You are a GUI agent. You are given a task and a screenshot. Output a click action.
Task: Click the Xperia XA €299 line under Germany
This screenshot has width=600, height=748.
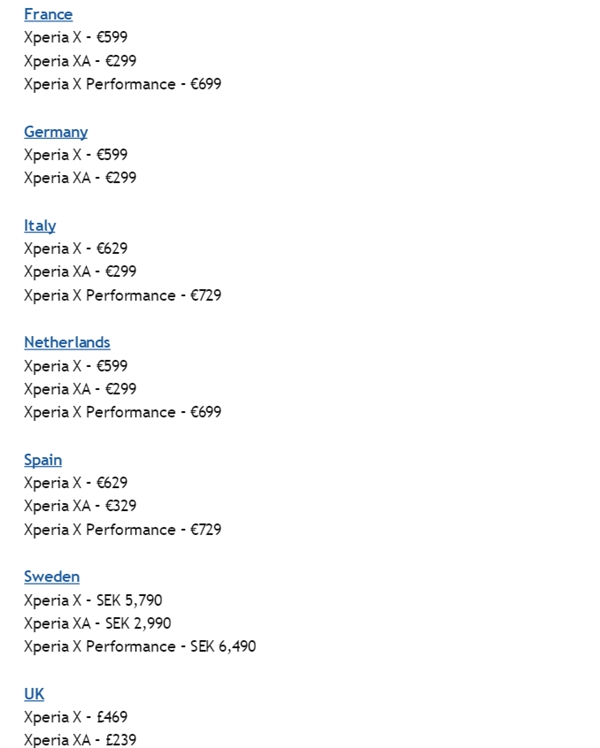[x=80, y=178]
